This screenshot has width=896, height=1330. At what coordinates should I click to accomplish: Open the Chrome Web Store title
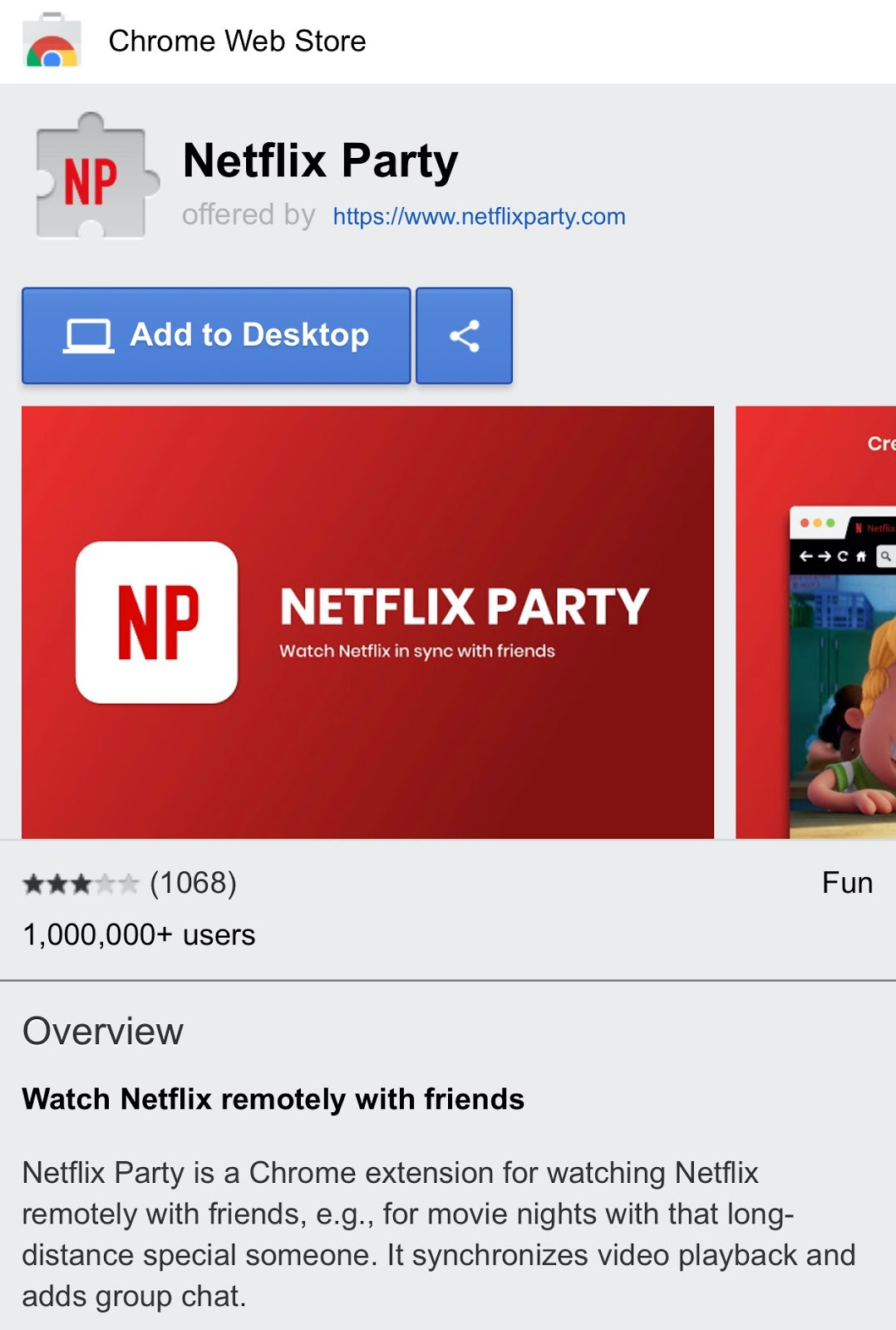(237, 41)
